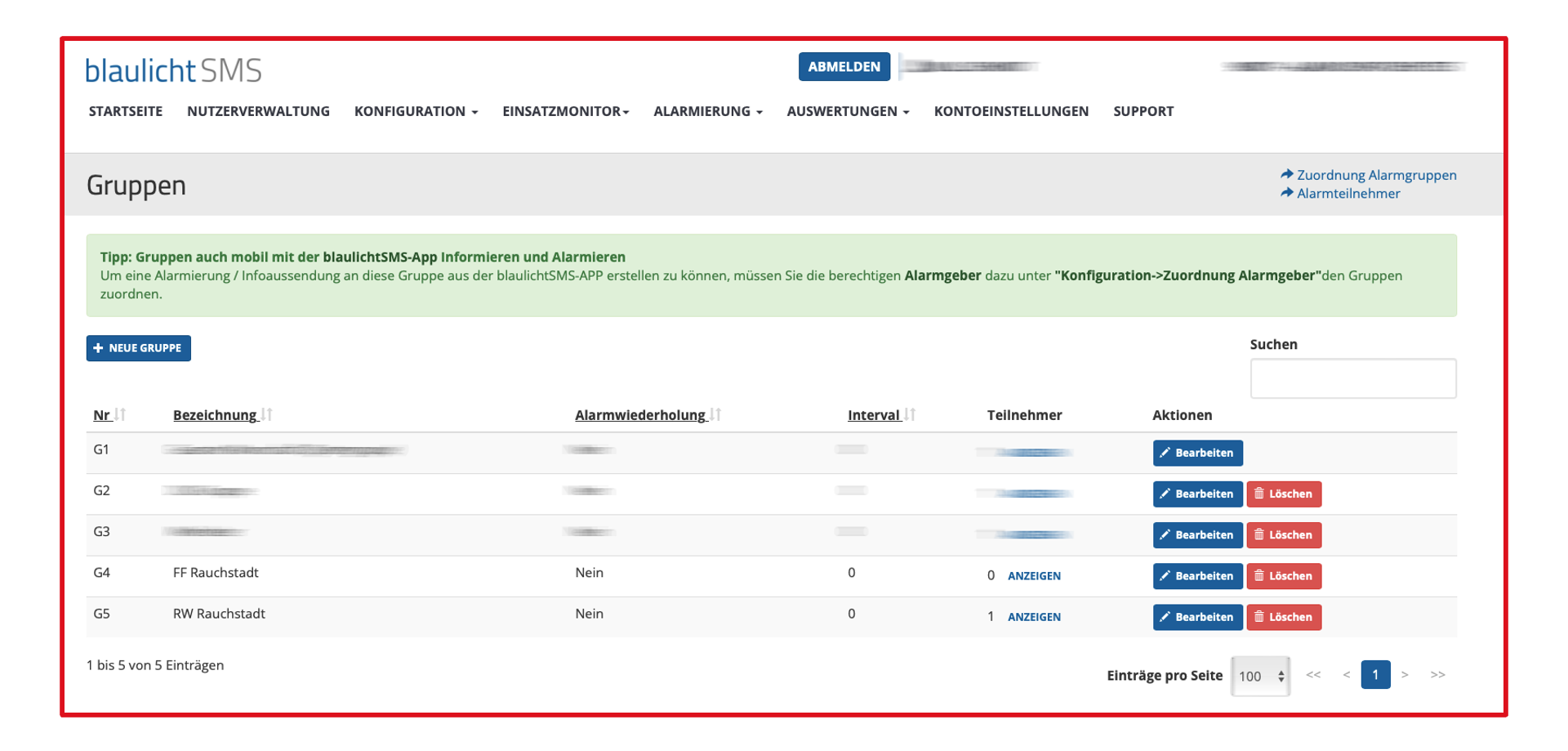Screen dimensions: 1568x751
Task: Open the Alarmierung dropdown
Action: [707, 111]
